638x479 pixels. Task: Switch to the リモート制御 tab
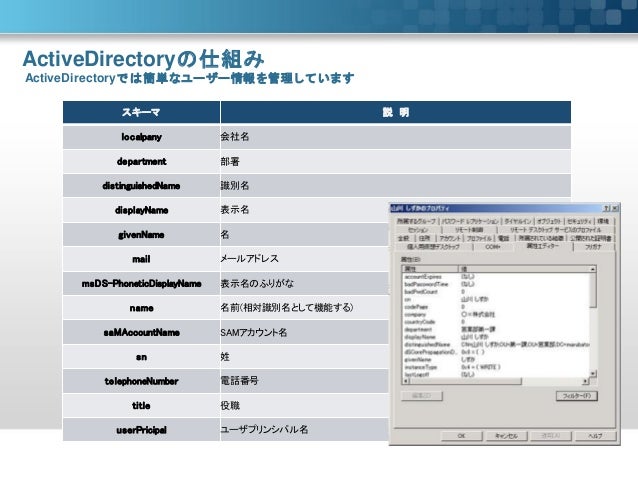pyautogui.click(x=469, y=230)
